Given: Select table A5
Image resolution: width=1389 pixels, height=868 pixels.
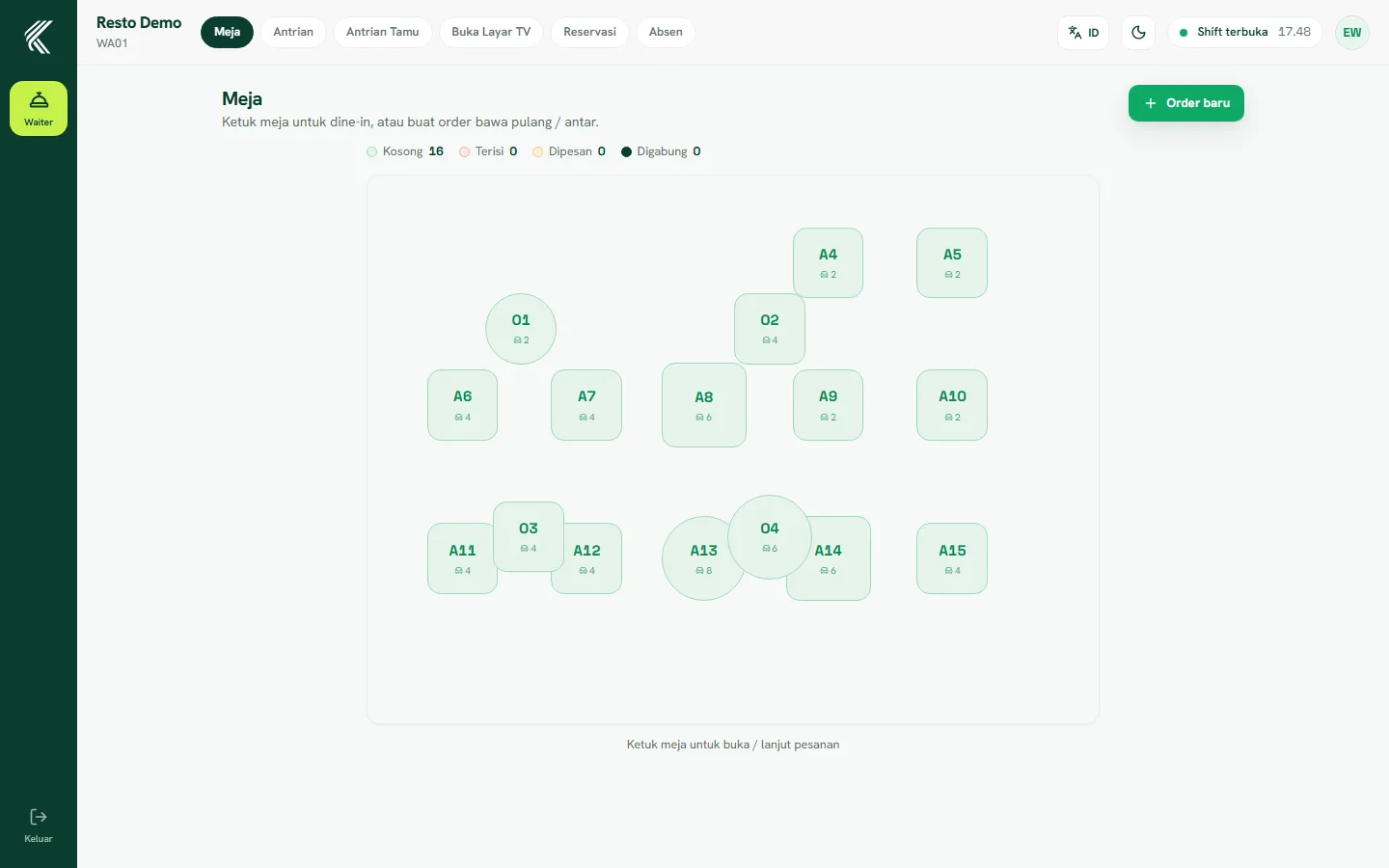Looking at the screenshot, I should 952,263.
